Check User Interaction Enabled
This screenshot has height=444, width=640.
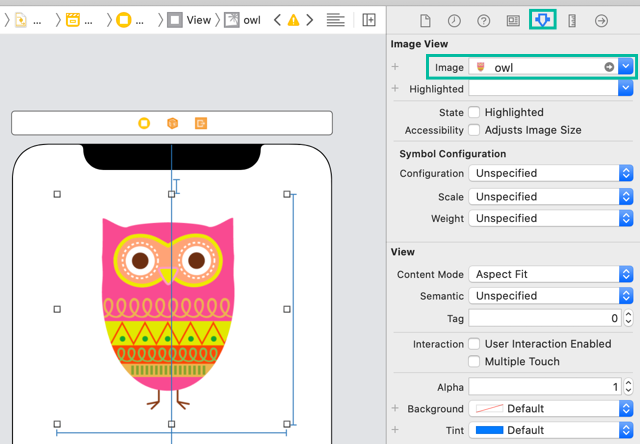[475, 344]
